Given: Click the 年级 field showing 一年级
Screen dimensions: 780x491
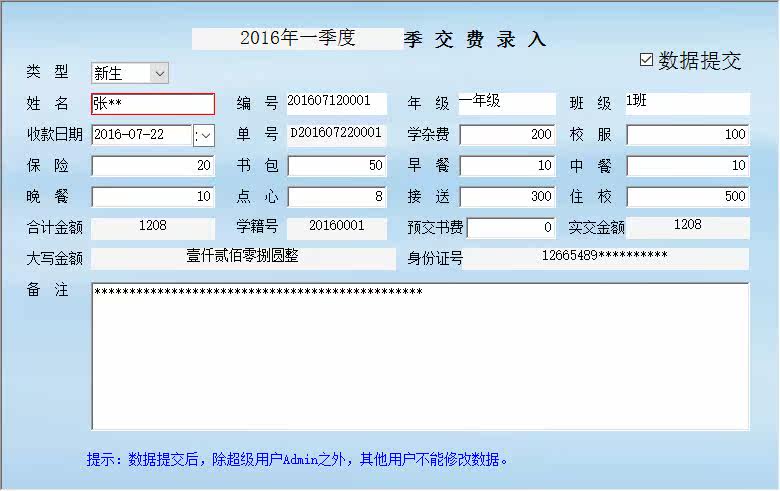Looking at the screenshot, I should coord(506,103).
